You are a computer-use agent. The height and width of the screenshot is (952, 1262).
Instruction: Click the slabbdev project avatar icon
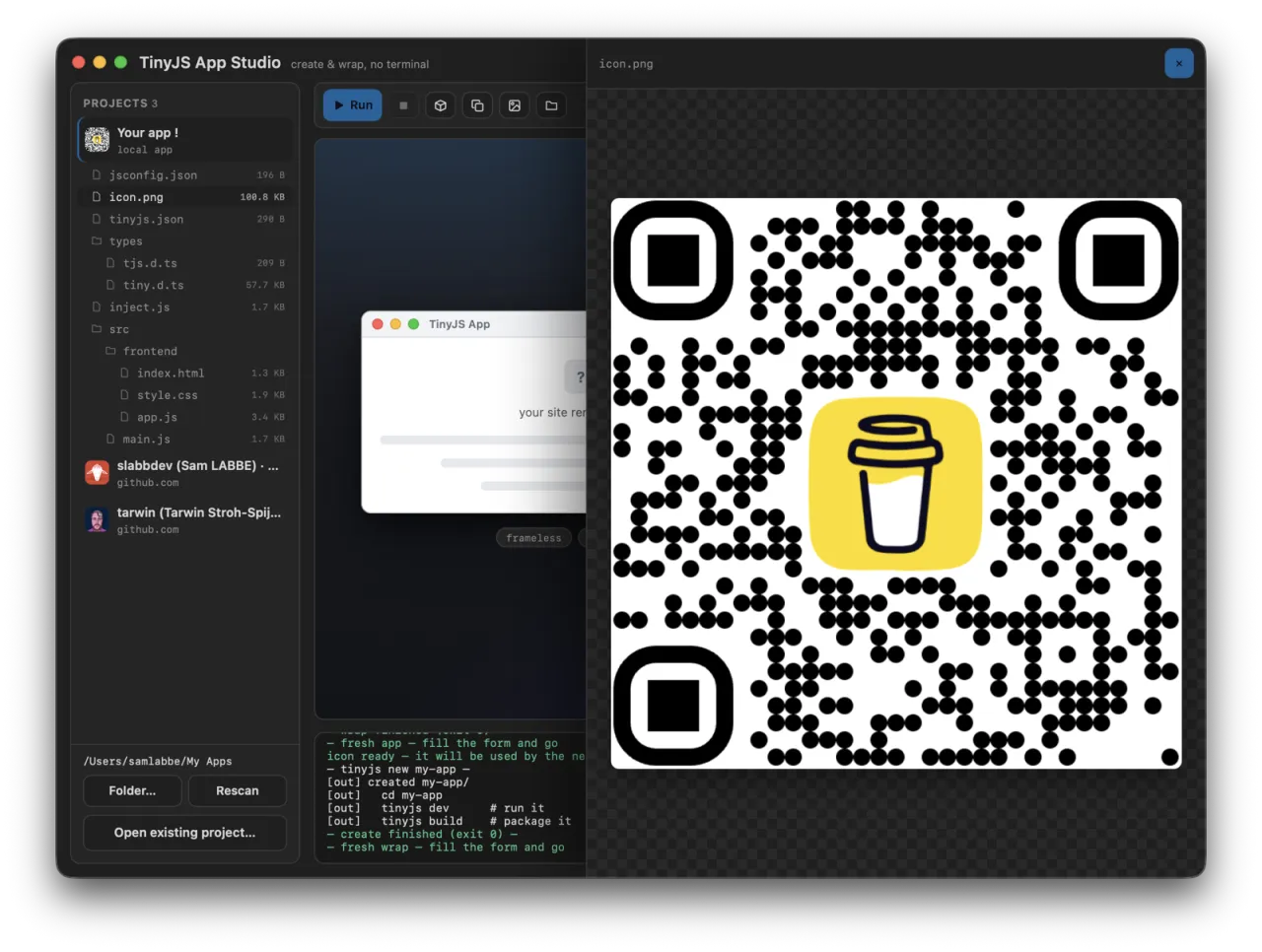(97, 473)
